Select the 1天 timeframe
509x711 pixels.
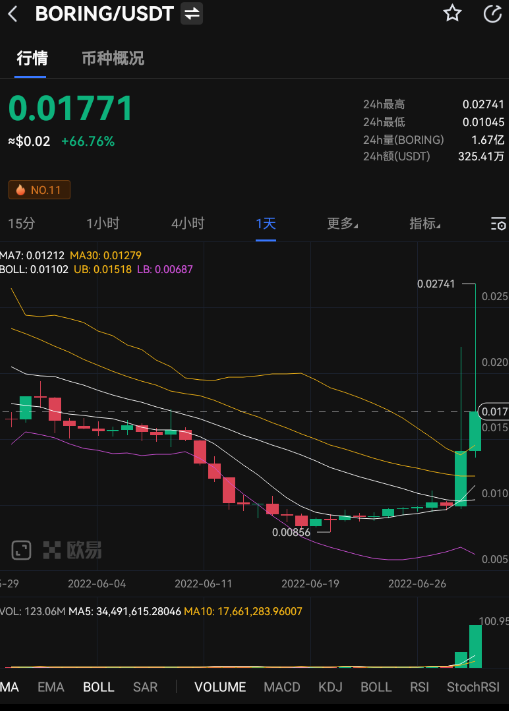tap(266, 224)
